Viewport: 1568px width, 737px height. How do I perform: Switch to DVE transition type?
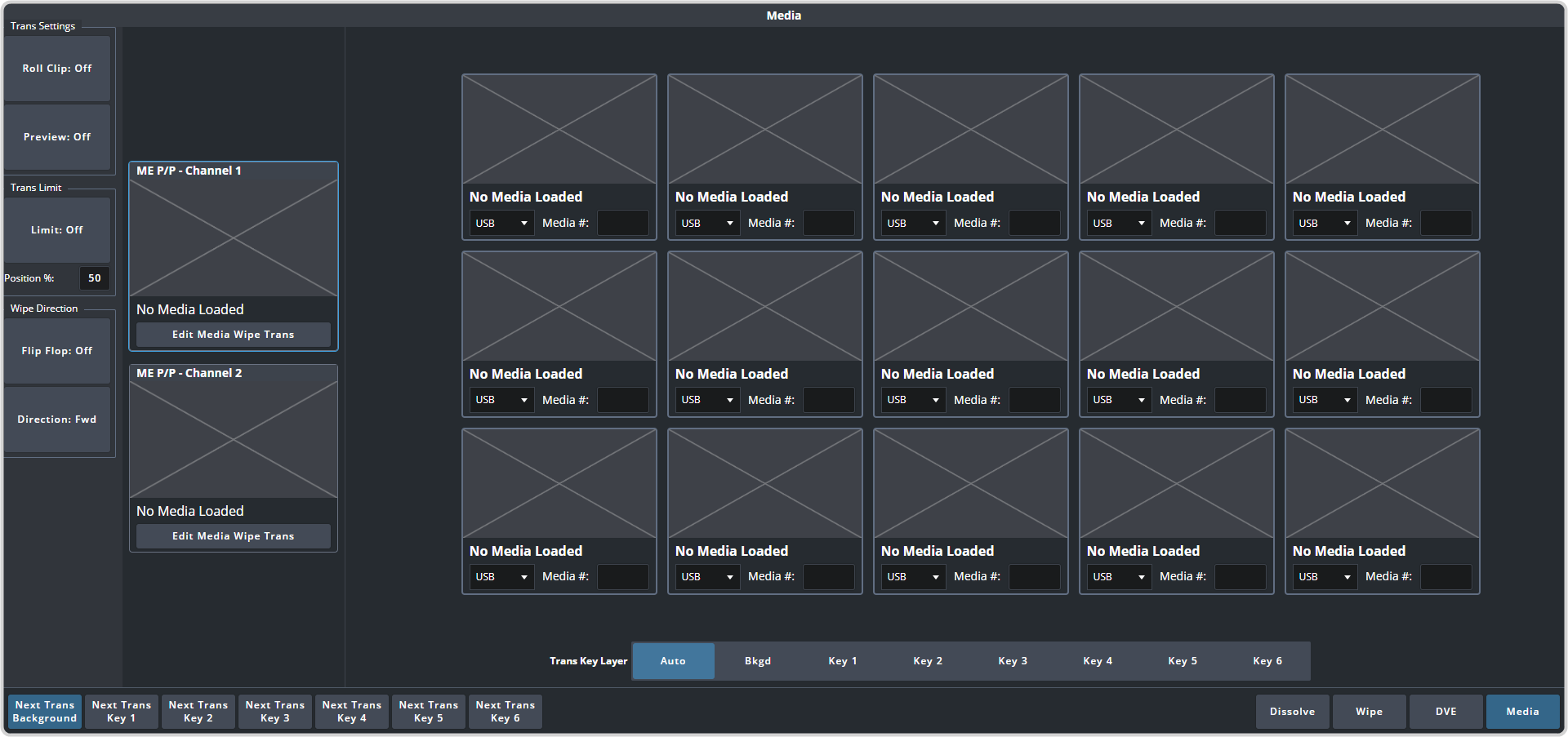click(1446, 712)
